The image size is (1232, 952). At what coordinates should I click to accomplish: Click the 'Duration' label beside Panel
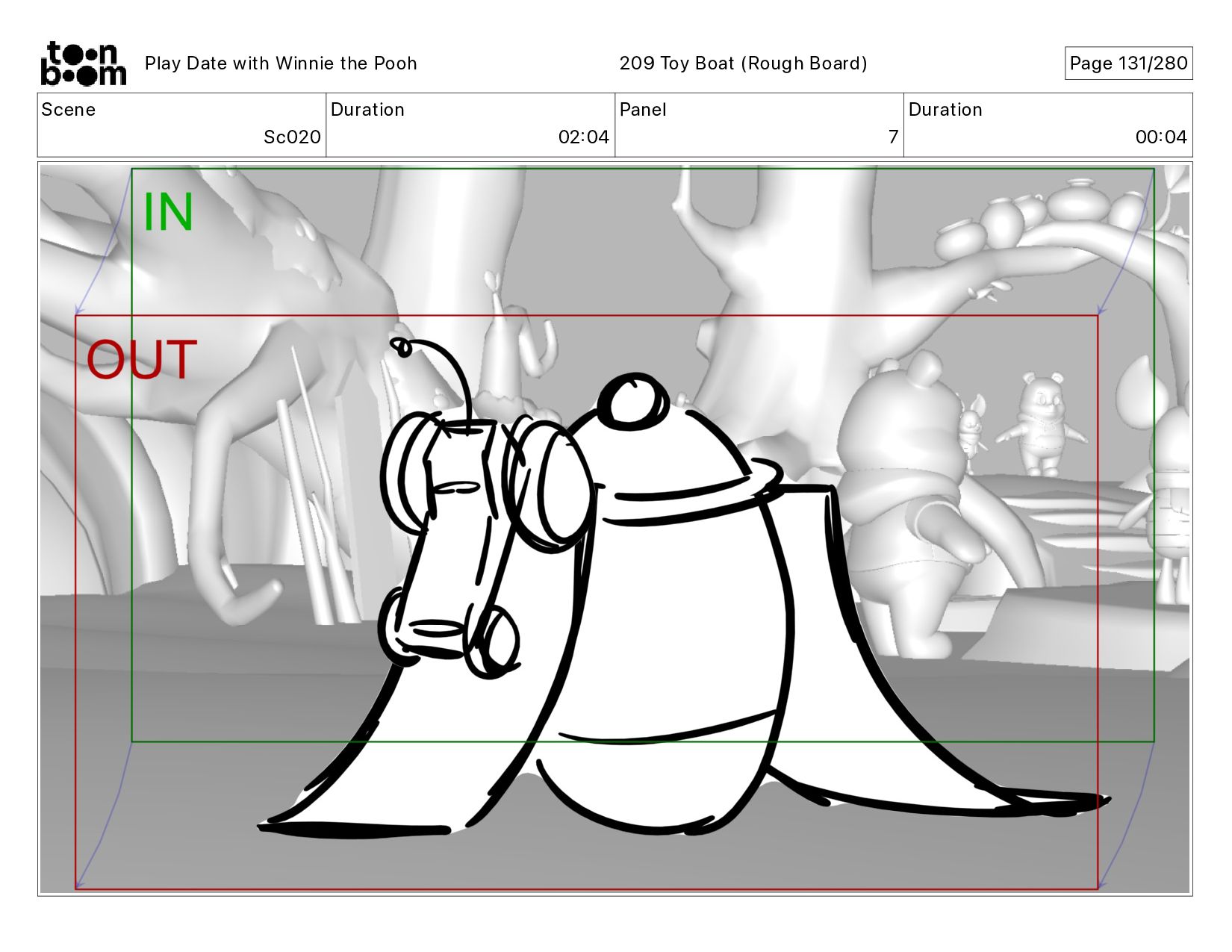[x=945, y=110]
